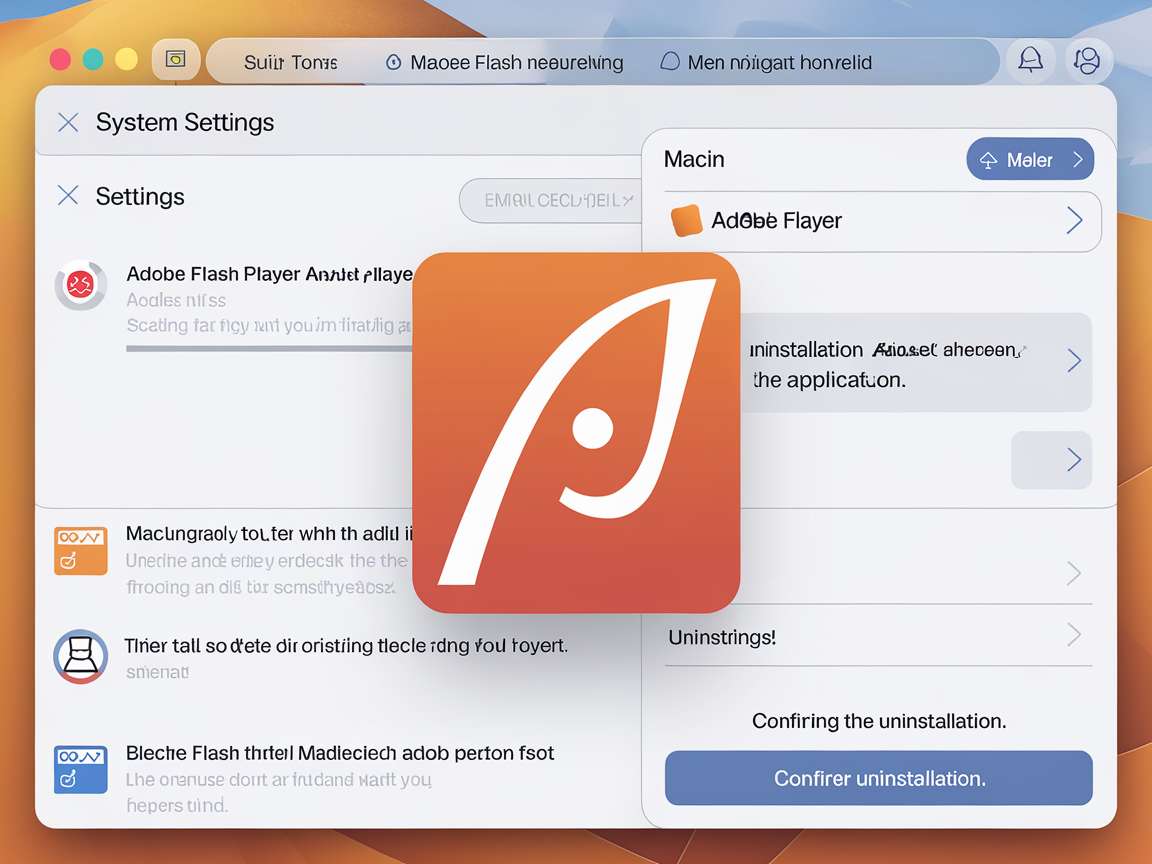Select the "Suiir" tab in the top bar
The image size is (1152, 864).
click(290, 62)
